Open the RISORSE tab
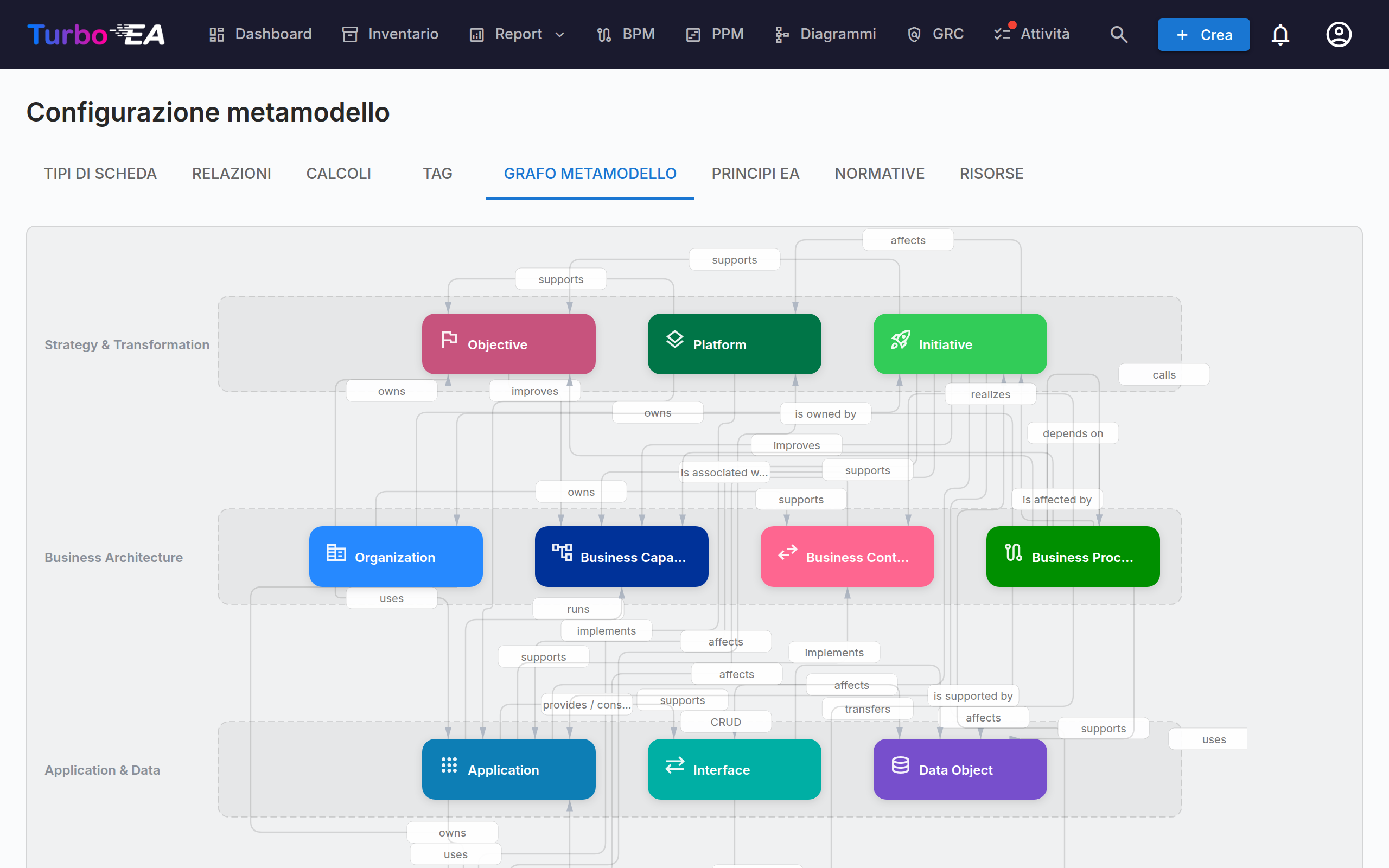1389x868 pixels. (x=991, y=174)
